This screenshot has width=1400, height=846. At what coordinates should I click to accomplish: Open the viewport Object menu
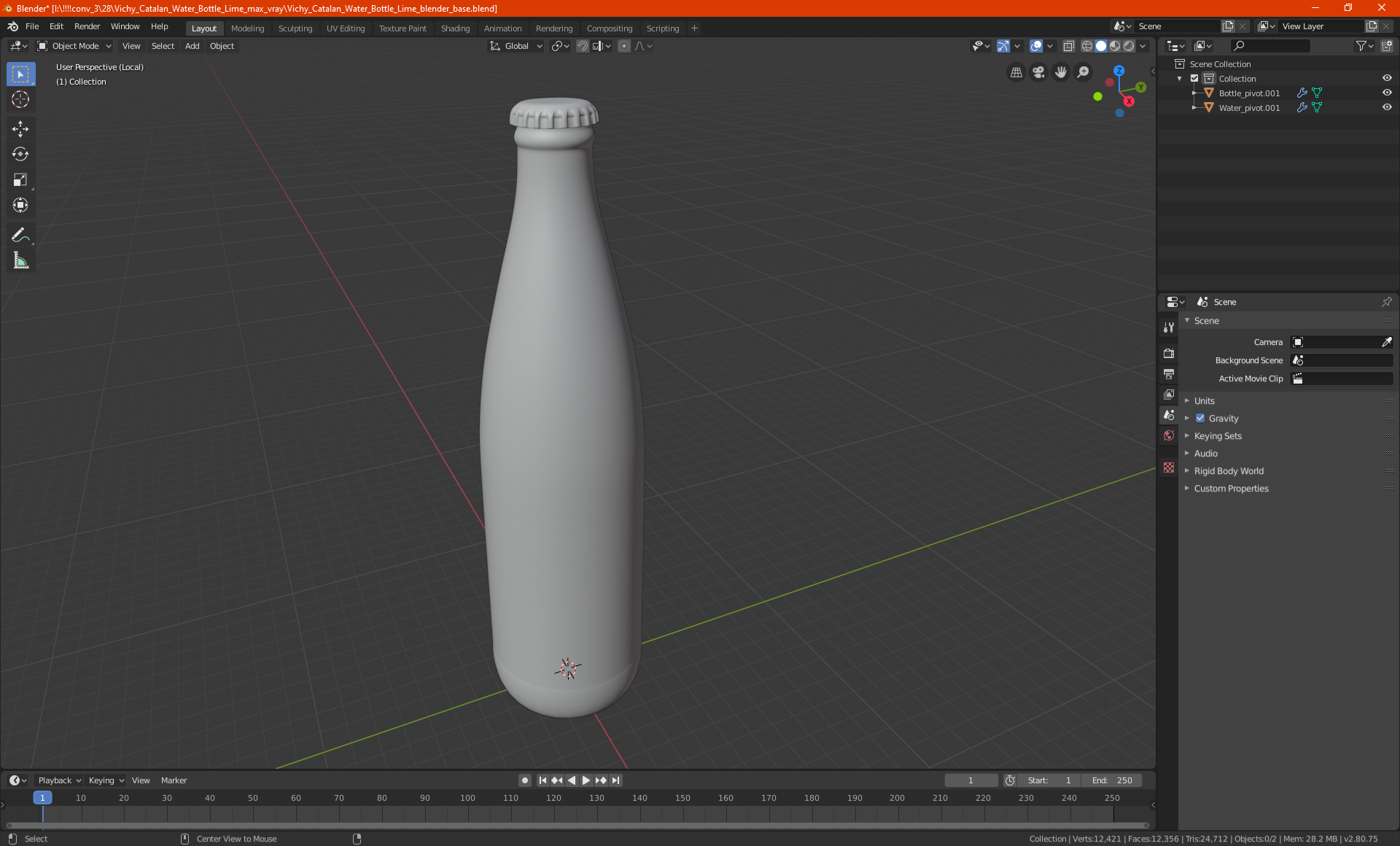222,46
